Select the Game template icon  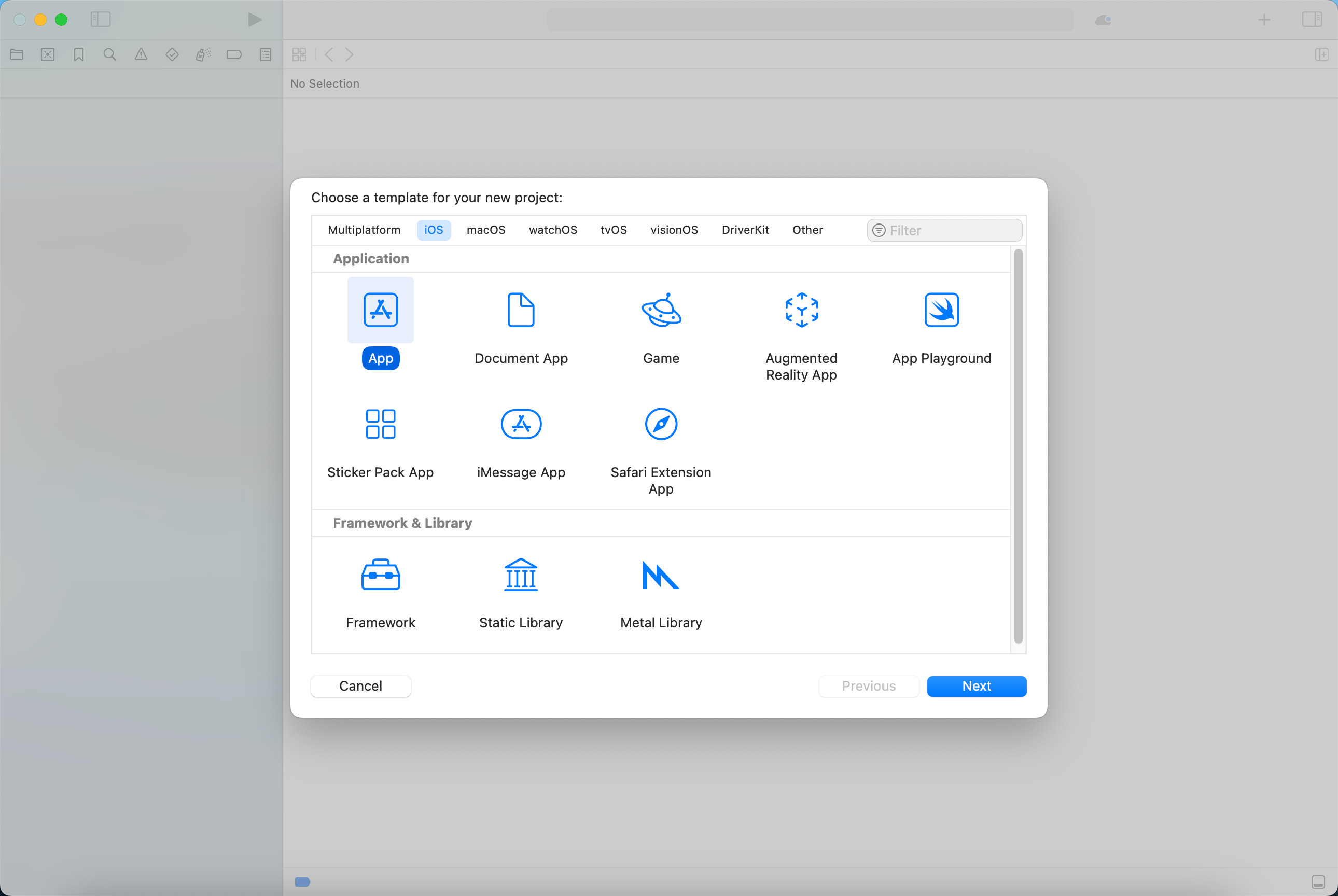click(x=661, y=310)
